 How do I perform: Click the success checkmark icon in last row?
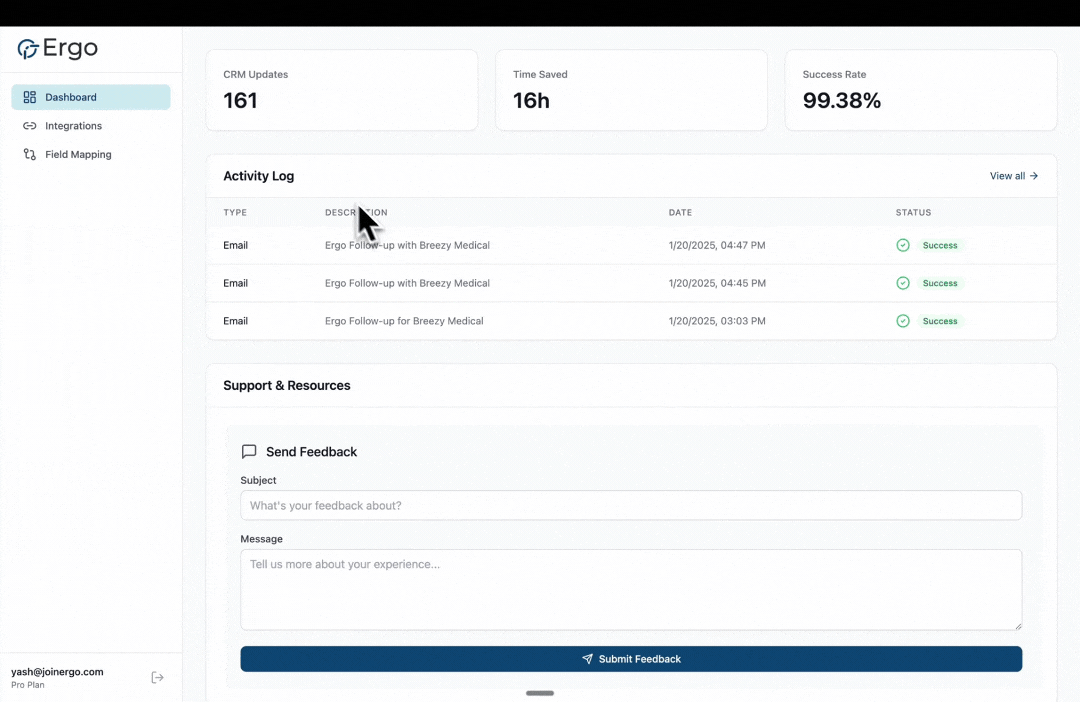(x=903, y=321)
